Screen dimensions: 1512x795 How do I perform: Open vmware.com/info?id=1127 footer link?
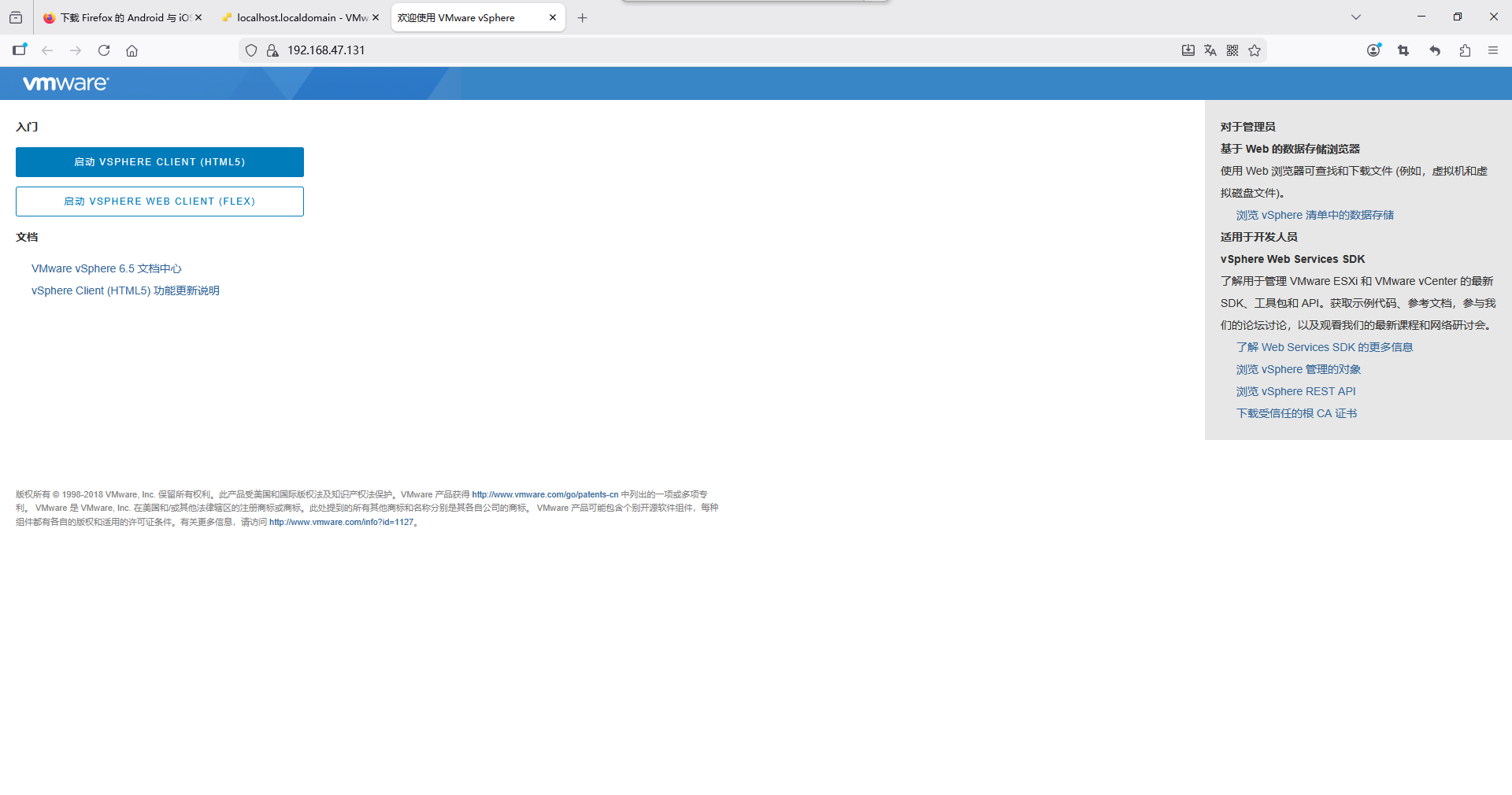(x=341, y=522)
